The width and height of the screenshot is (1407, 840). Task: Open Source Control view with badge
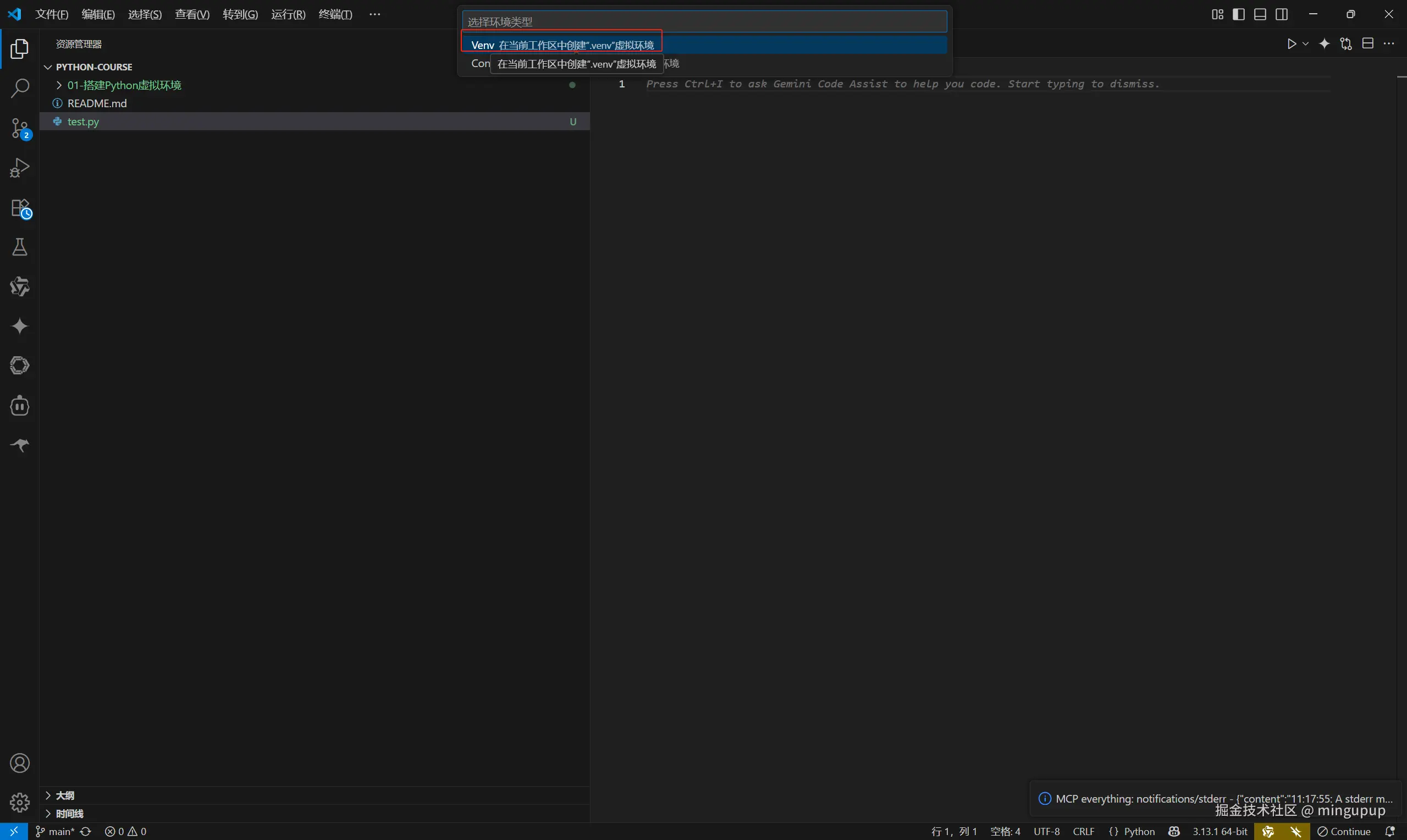pos(20,129)
